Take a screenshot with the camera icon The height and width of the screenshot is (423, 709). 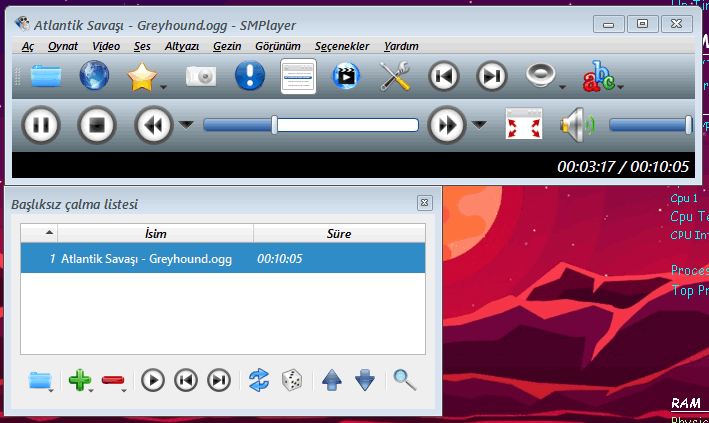point(201,76)
